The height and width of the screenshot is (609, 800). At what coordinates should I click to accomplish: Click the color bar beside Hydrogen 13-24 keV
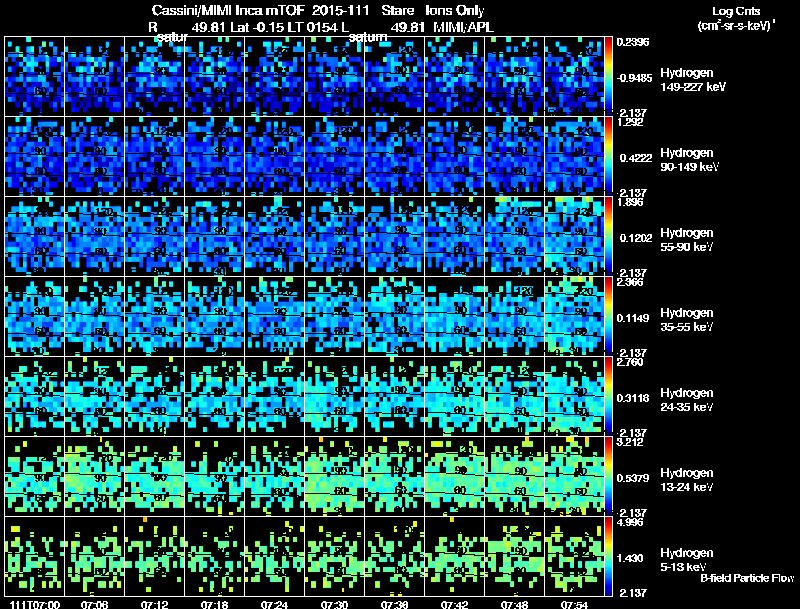pyautogui.click(x=608, y=476)
